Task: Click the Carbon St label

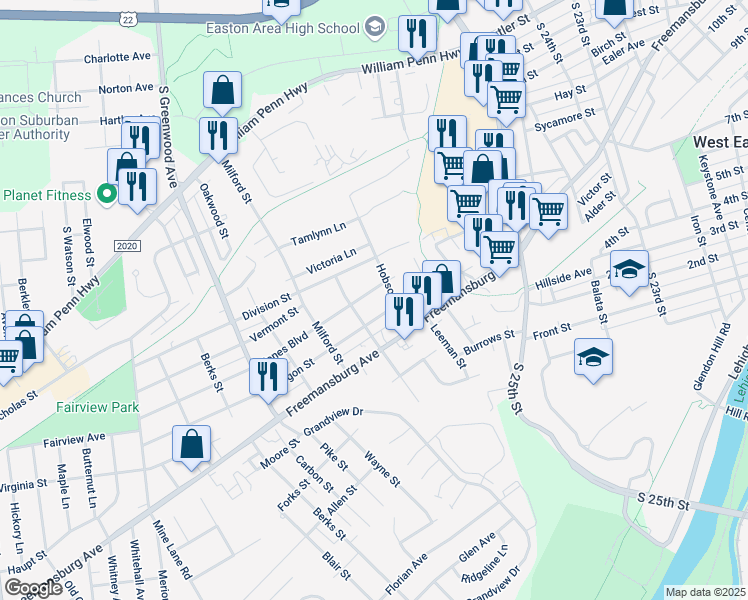Action: 314,474
